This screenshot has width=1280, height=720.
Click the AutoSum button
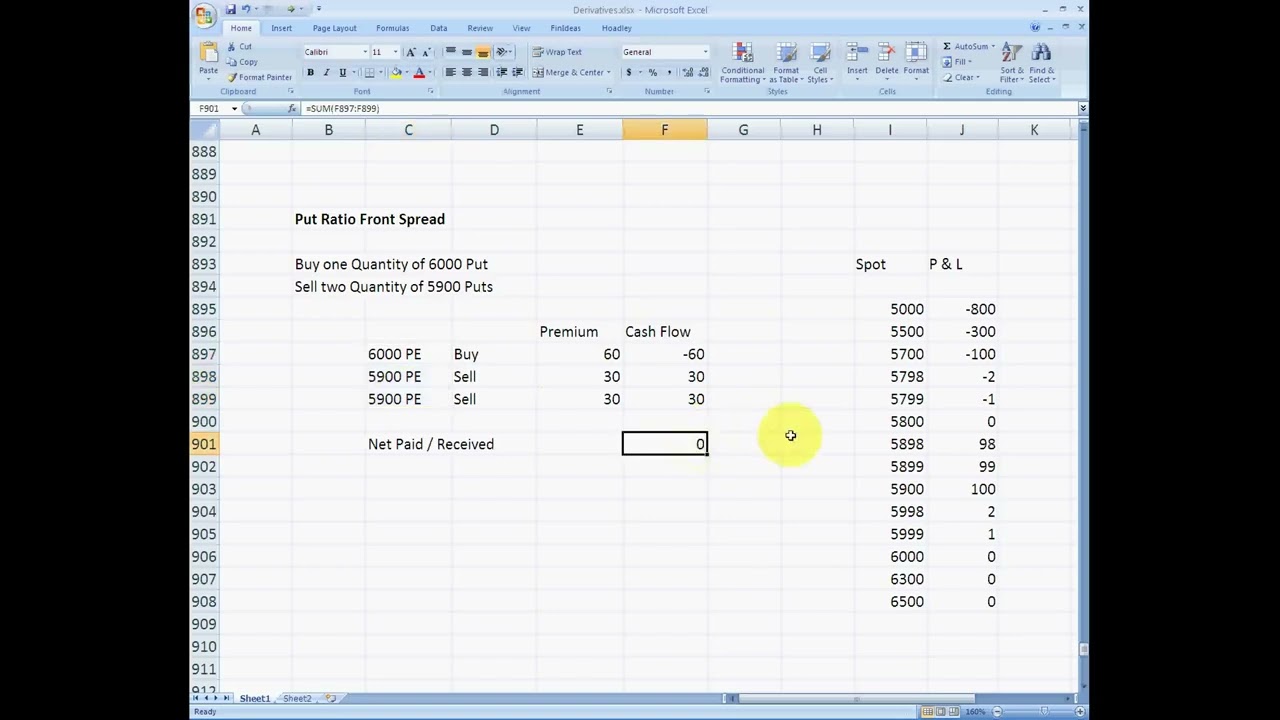964,47
